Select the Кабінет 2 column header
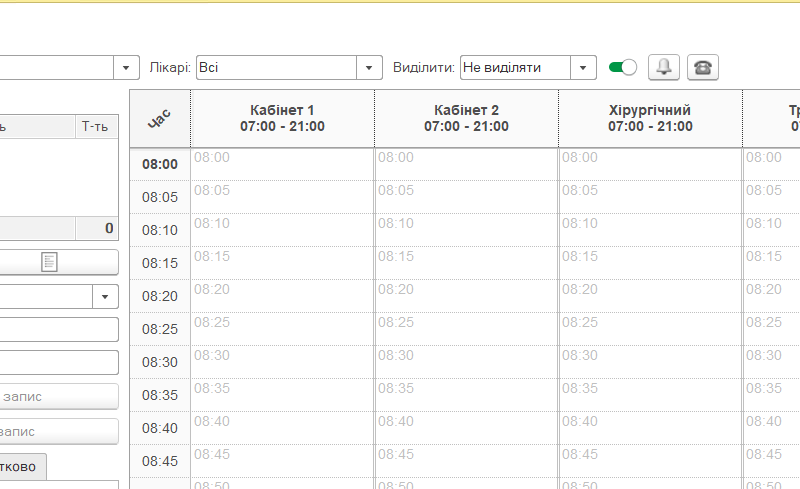This screenshot has height=489, width=800. (466, 118)
